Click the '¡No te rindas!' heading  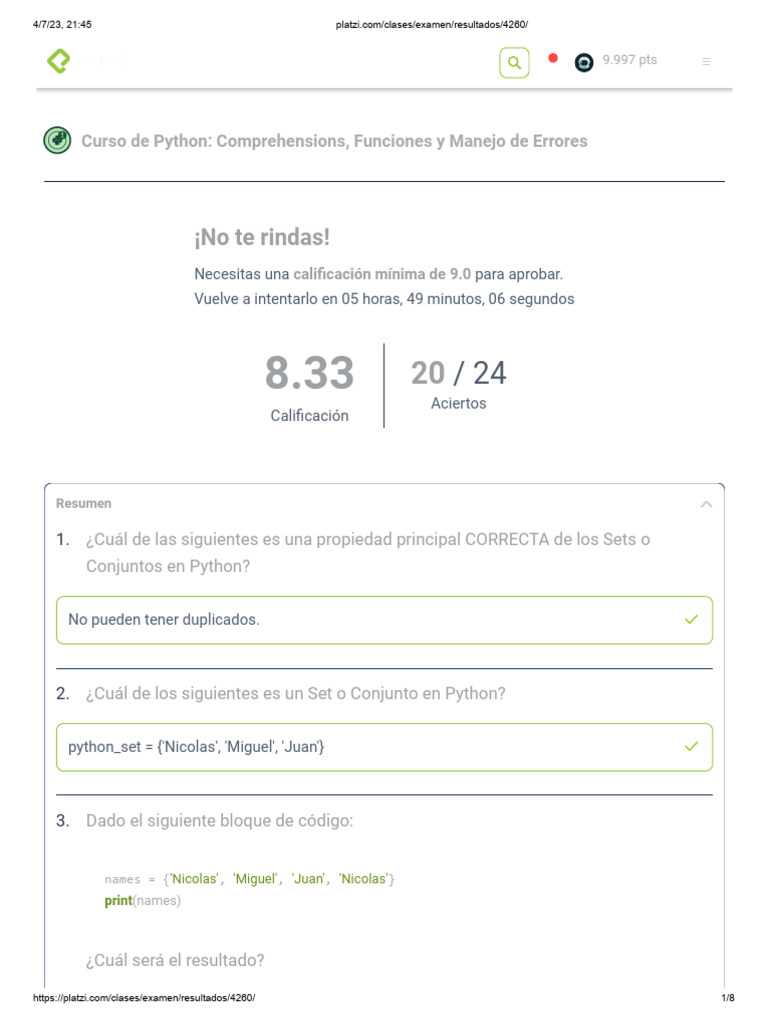pos(262,238)
